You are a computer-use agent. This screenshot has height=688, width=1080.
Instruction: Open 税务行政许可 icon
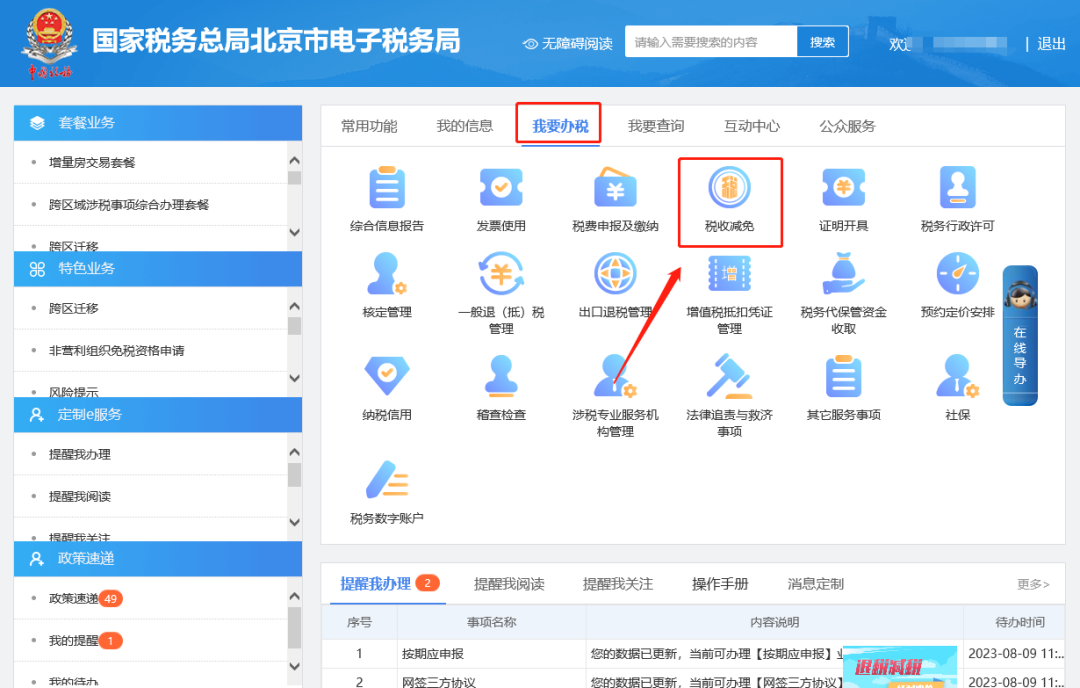pos(957,187)
